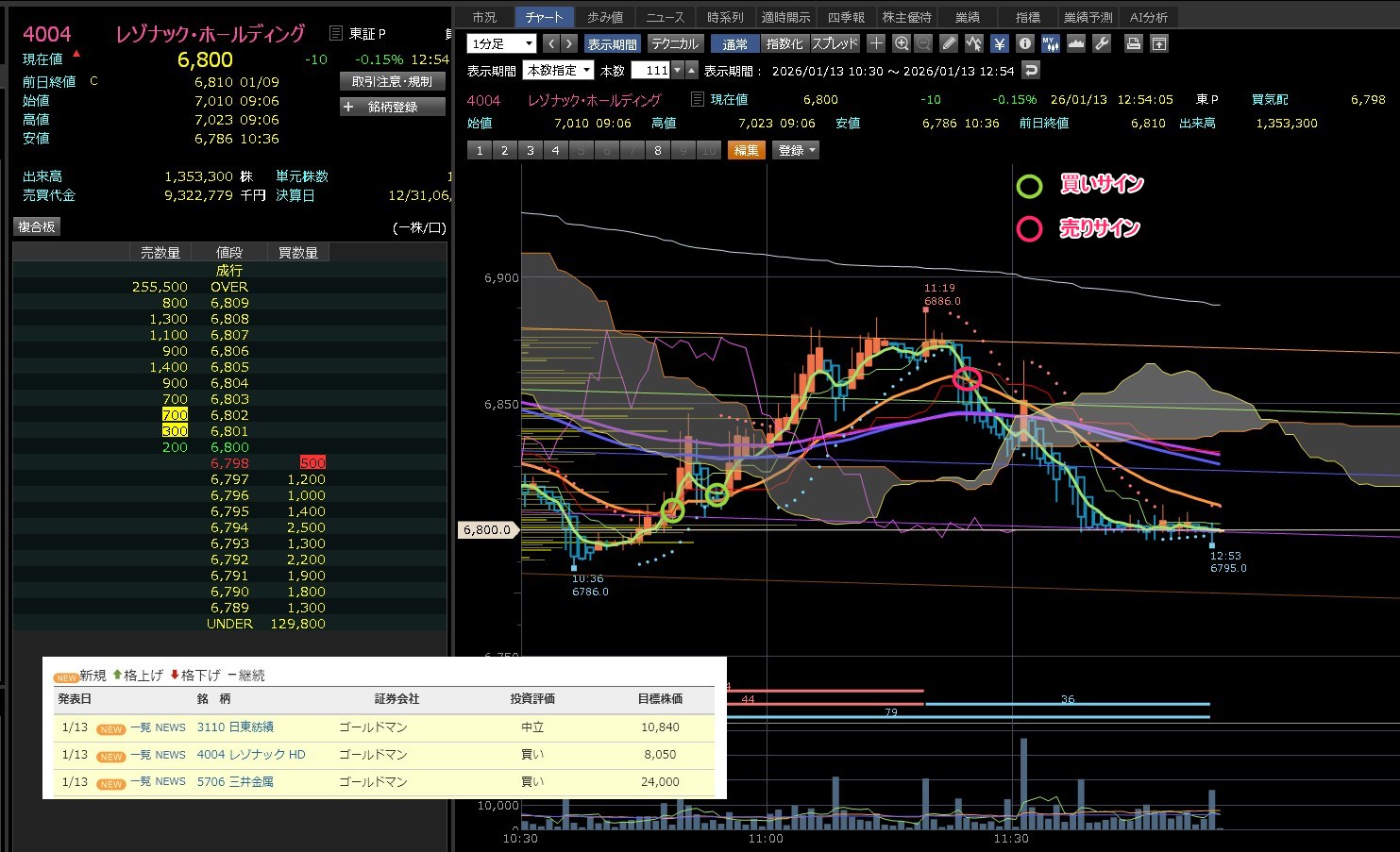Switch to the ニュース tab
Screen dimensions: 1400x852
[665, 17]
